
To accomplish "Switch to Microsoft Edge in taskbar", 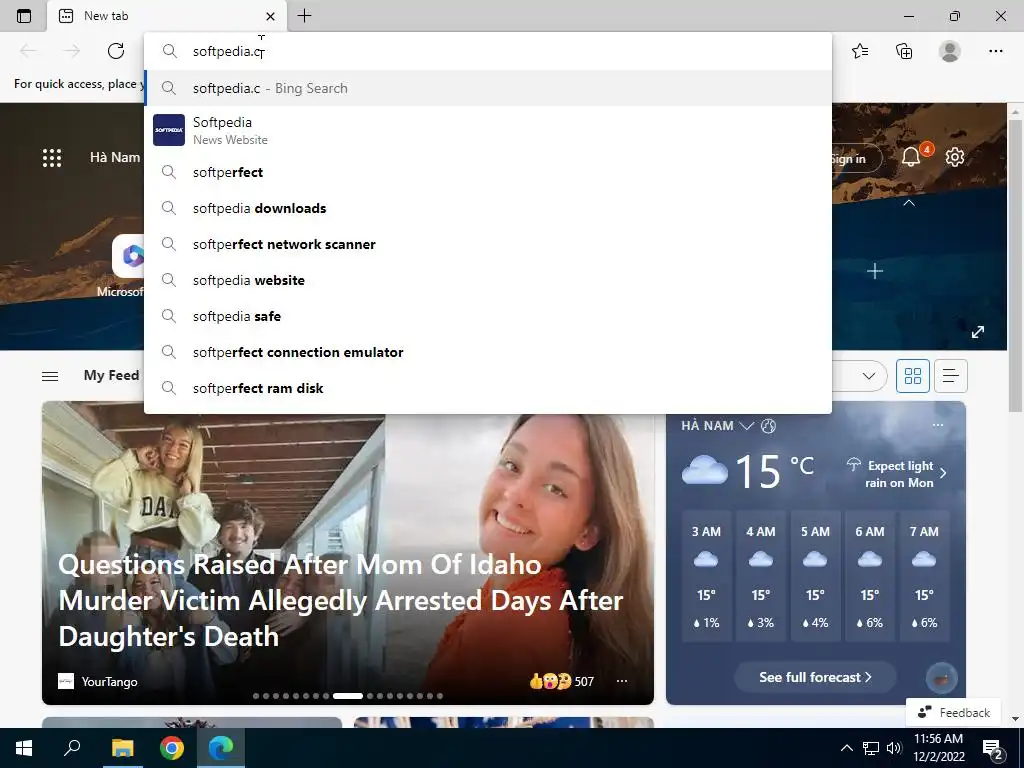I will tap(221, 748).
